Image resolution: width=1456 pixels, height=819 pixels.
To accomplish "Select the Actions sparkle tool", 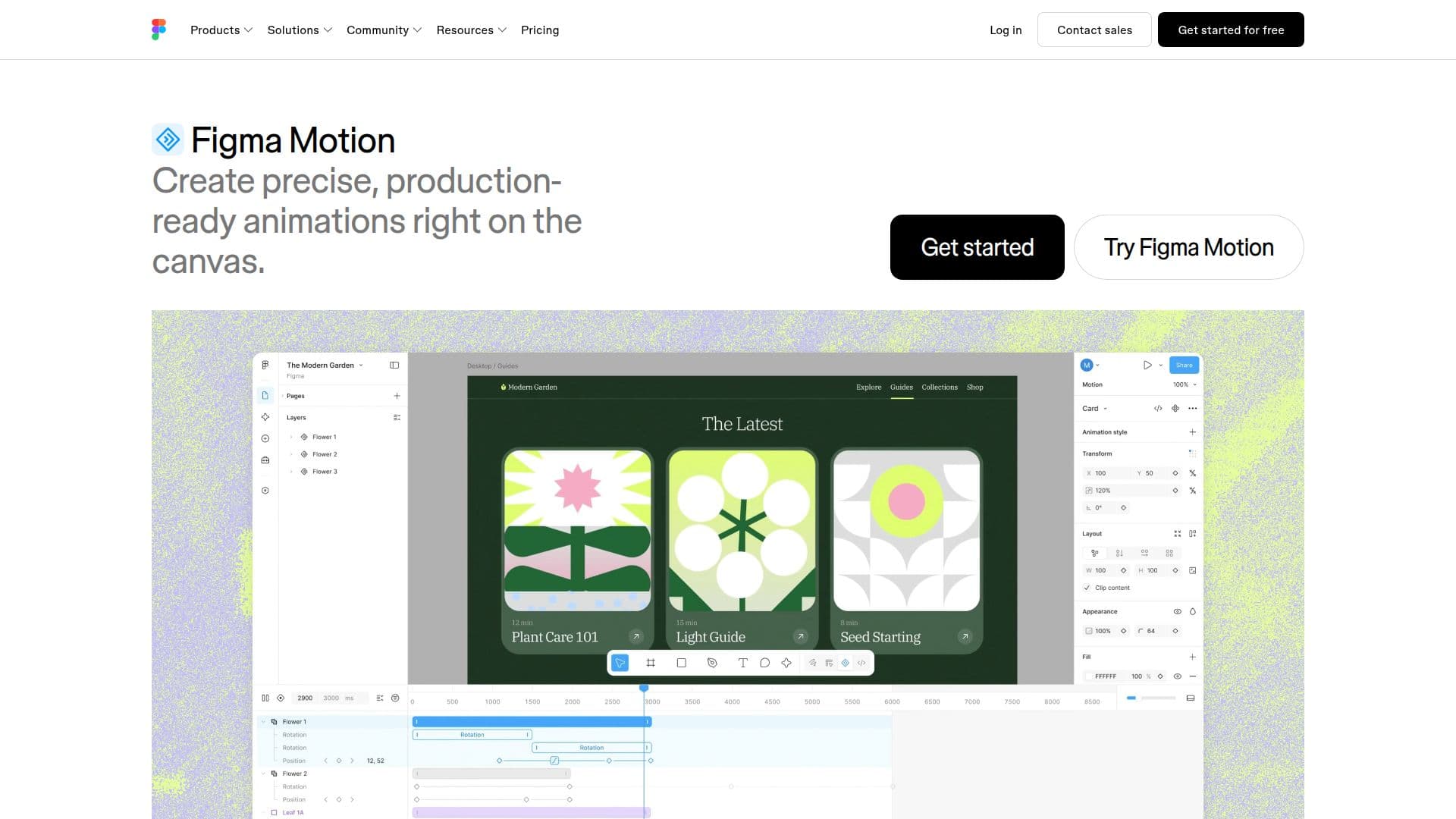I will 786,663.
